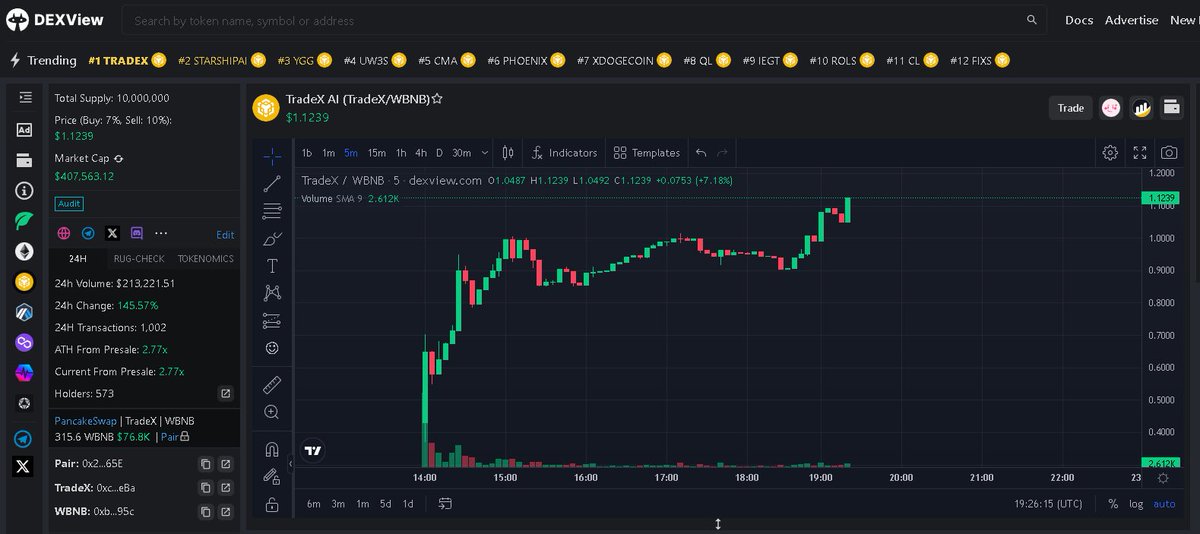Select the 4h chart interval

coord(421,153)
